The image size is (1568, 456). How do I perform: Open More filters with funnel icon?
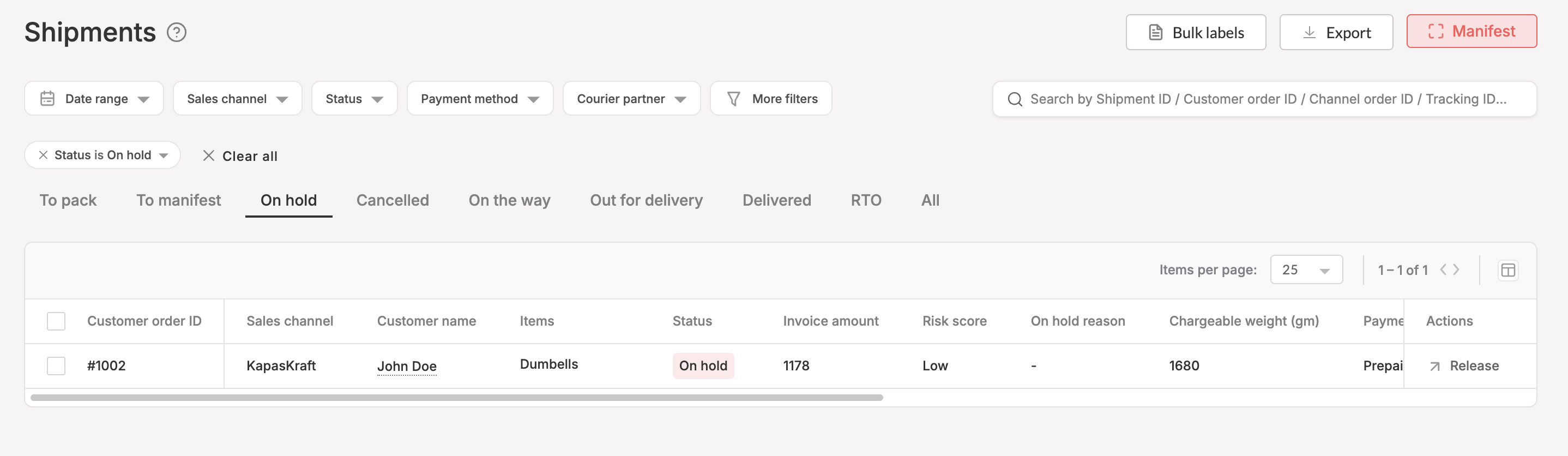(x=770, y=99)
